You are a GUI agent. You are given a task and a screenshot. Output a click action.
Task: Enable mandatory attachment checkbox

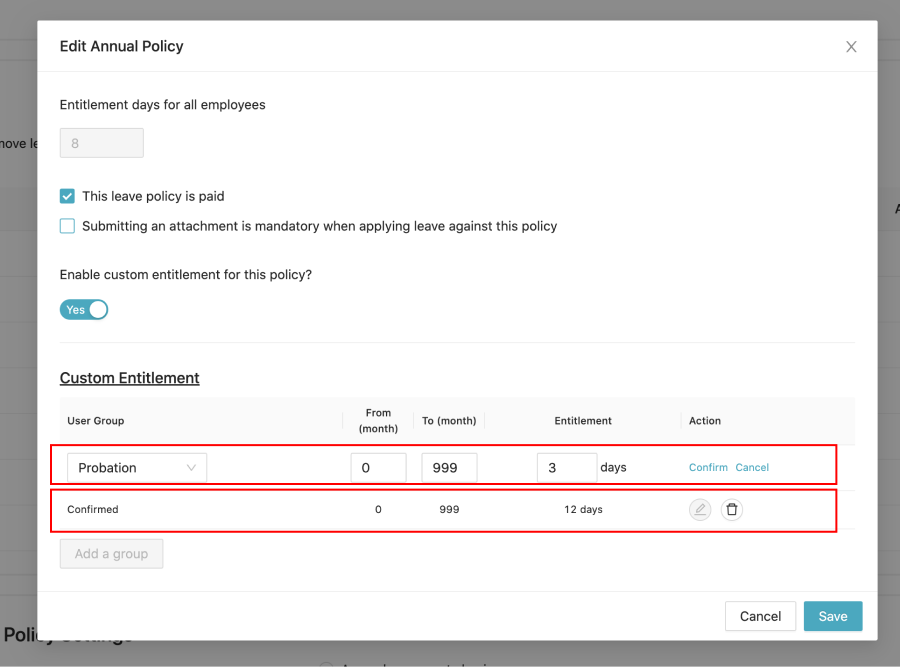[x=67, y=226]
